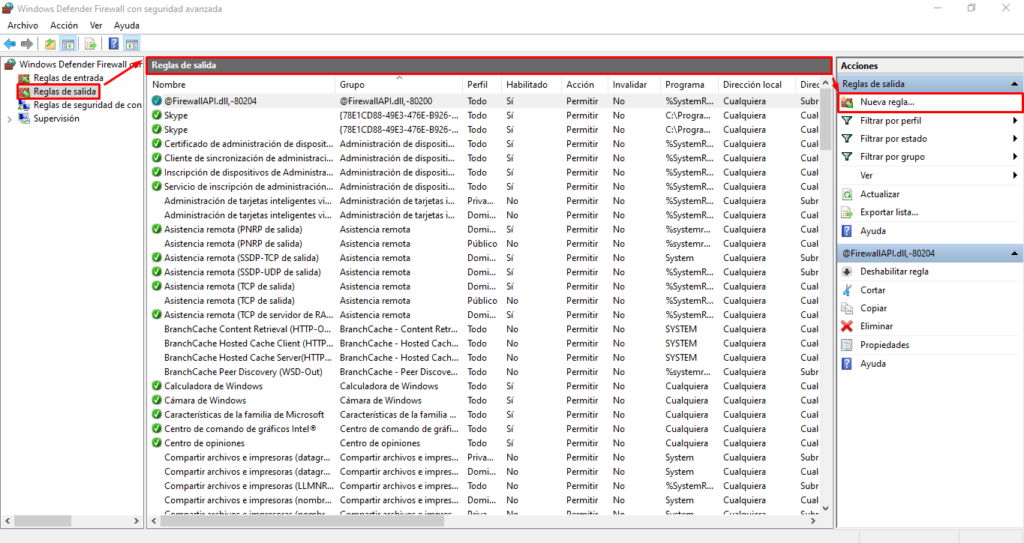Sort by the Programa column header

(x=689, y=85)
